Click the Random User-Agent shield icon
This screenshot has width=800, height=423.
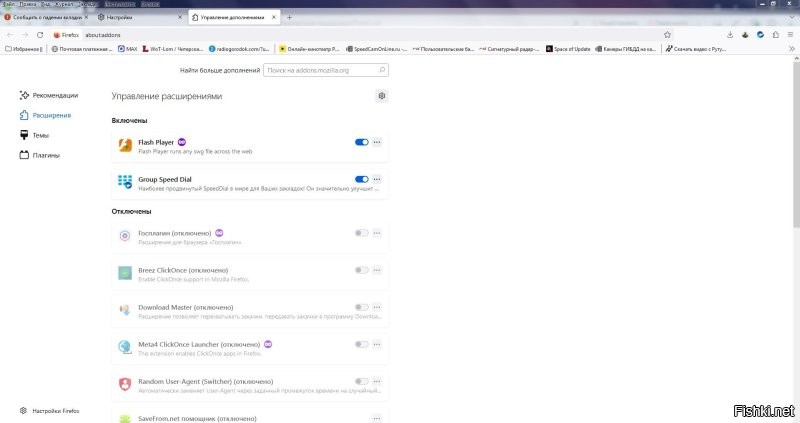point(125,384)
